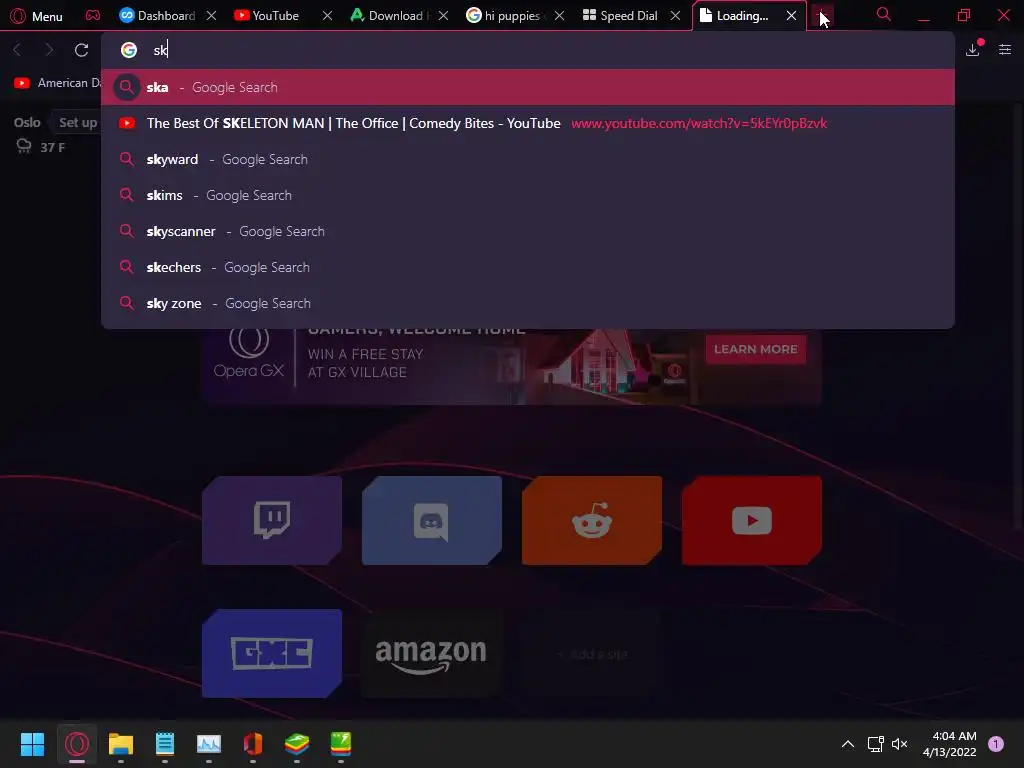Switch to the Speed Dial tab

coord(620,16)
